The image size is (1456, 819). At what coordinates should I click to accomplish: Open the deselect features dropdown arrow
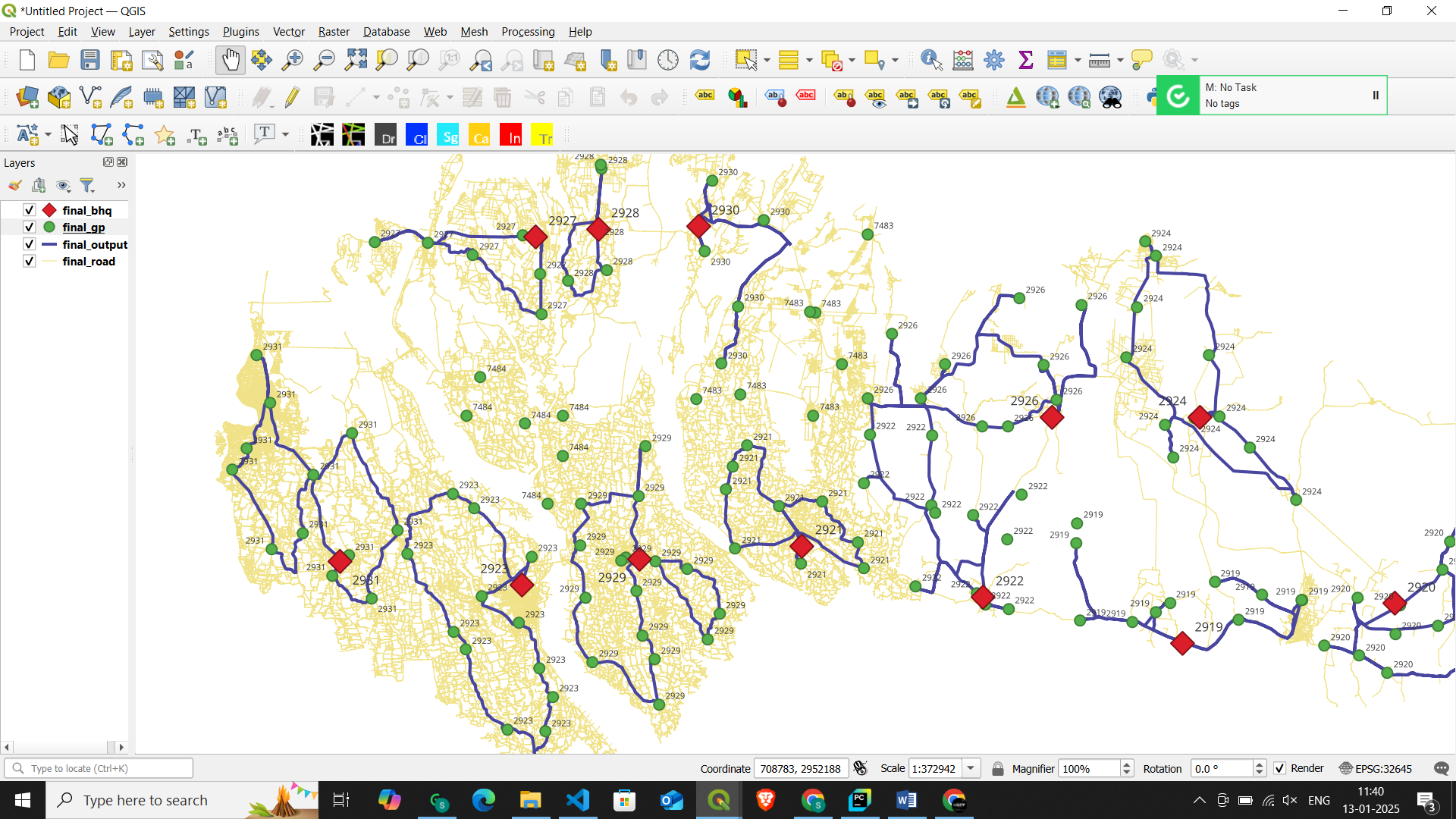click(x=852, y=60)
